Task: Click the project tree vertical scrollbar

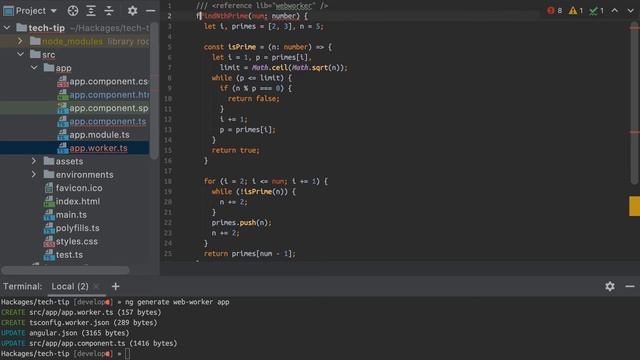Action: 154,90
